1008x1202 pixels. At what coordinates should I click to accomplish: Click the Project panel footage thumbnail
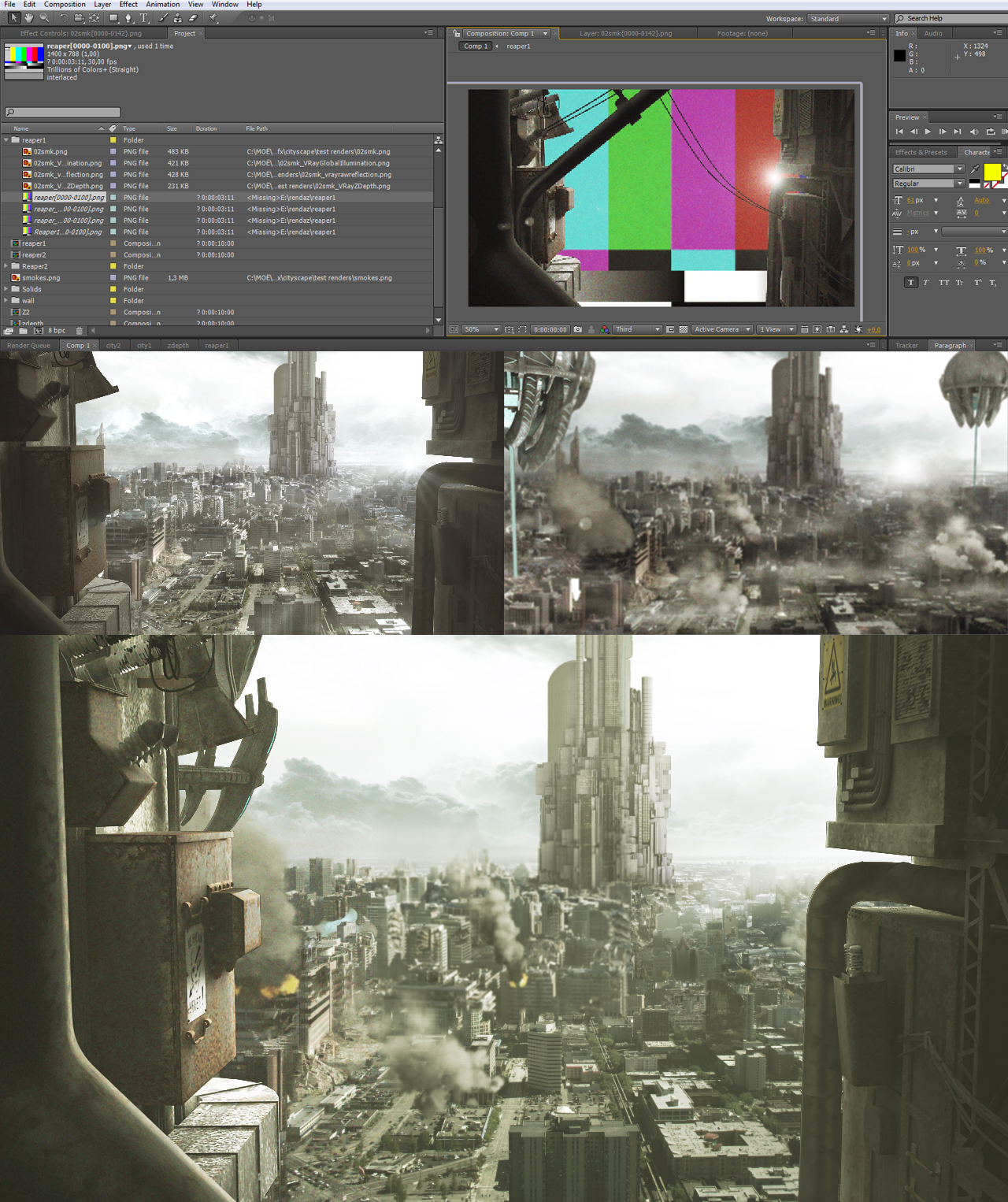click(24, 61)
